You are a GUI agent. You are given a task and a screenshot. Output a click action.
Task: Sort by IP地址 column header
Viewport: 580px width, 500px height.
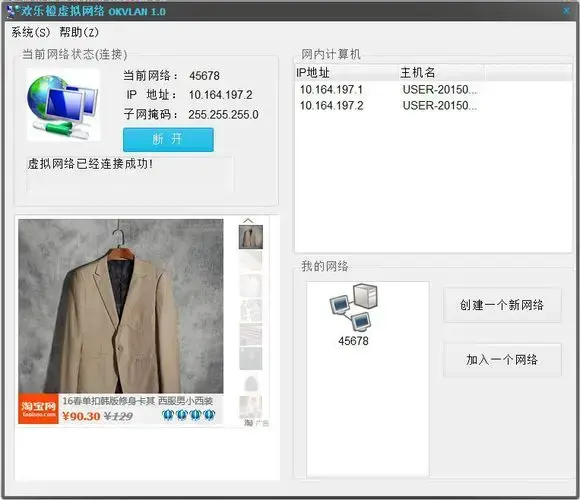click(x=346, y=72)
